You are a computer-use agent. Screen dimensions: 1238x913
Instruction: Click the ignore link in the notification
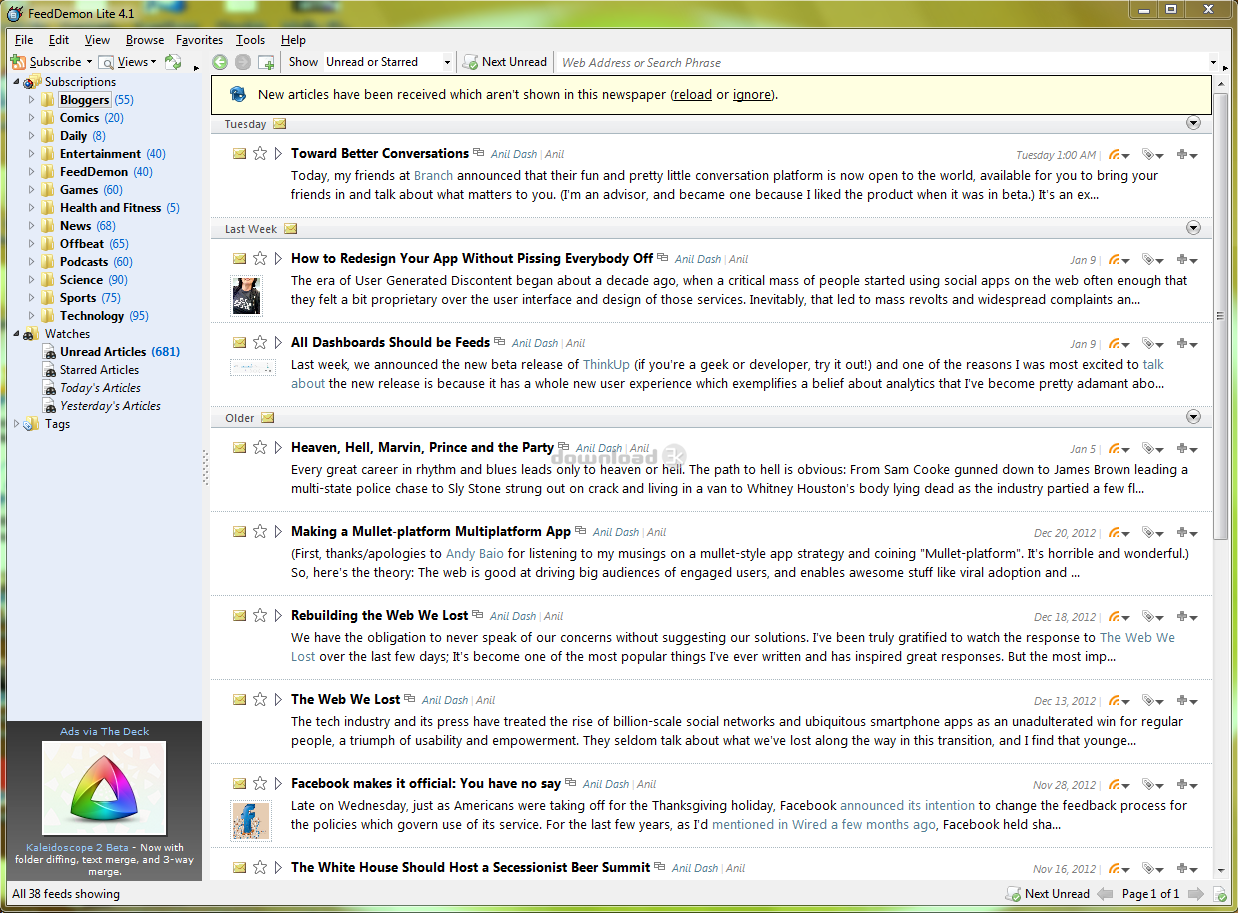pyautogui.click(x=752, y=95)
